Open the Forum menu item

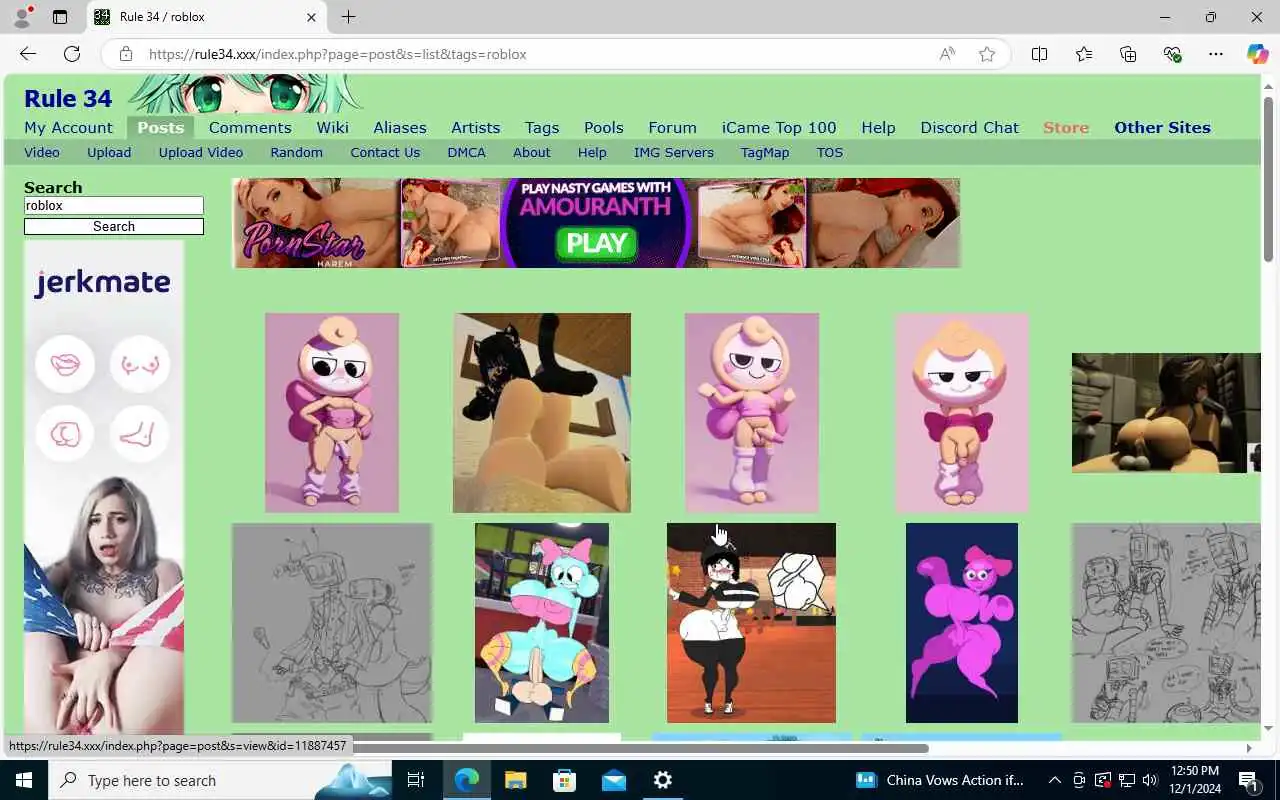672,128
